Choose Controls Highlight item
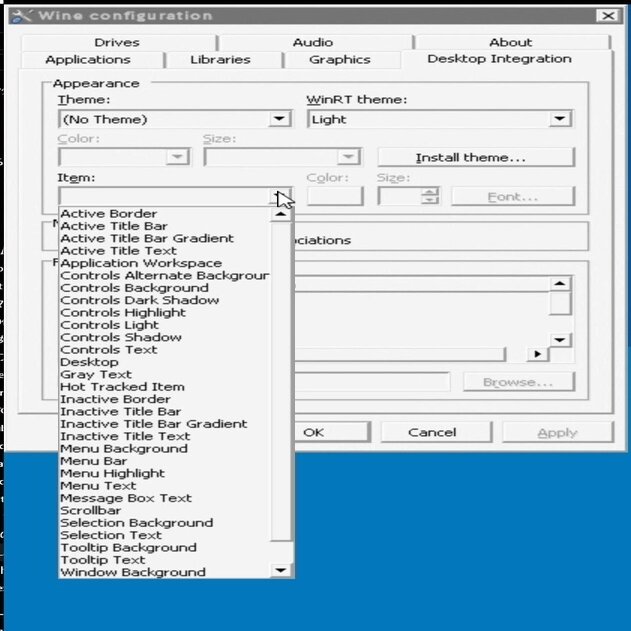 165,313
